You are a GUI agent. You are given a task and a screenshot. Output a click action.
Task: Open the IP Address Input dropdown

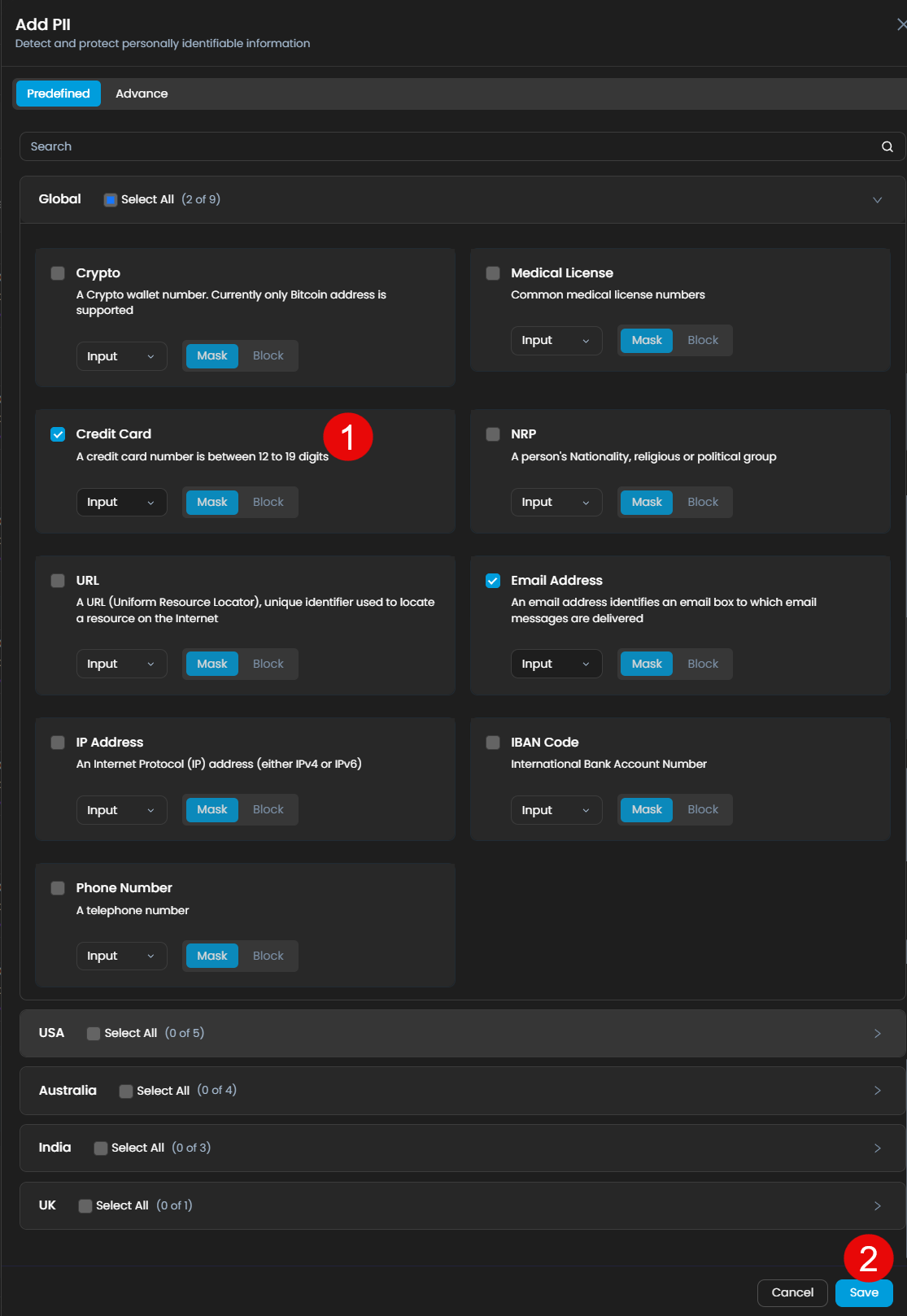coord(121,810)
